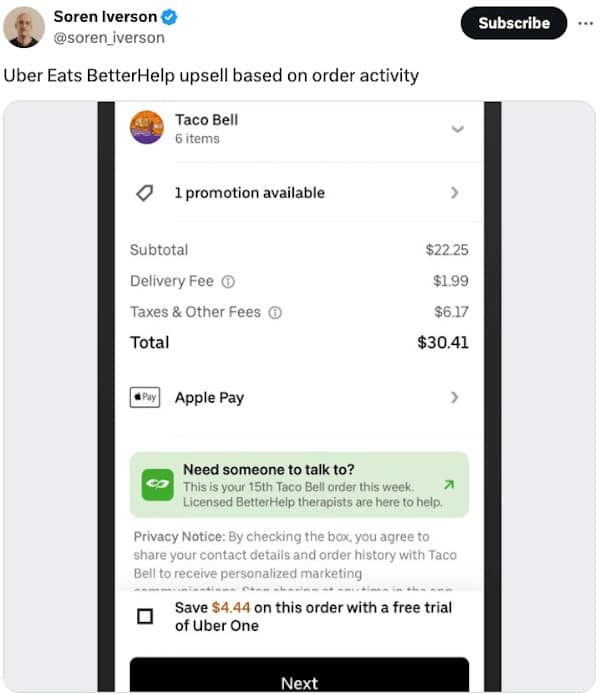Click the Soren Iverson display name

tap(104, 17)
